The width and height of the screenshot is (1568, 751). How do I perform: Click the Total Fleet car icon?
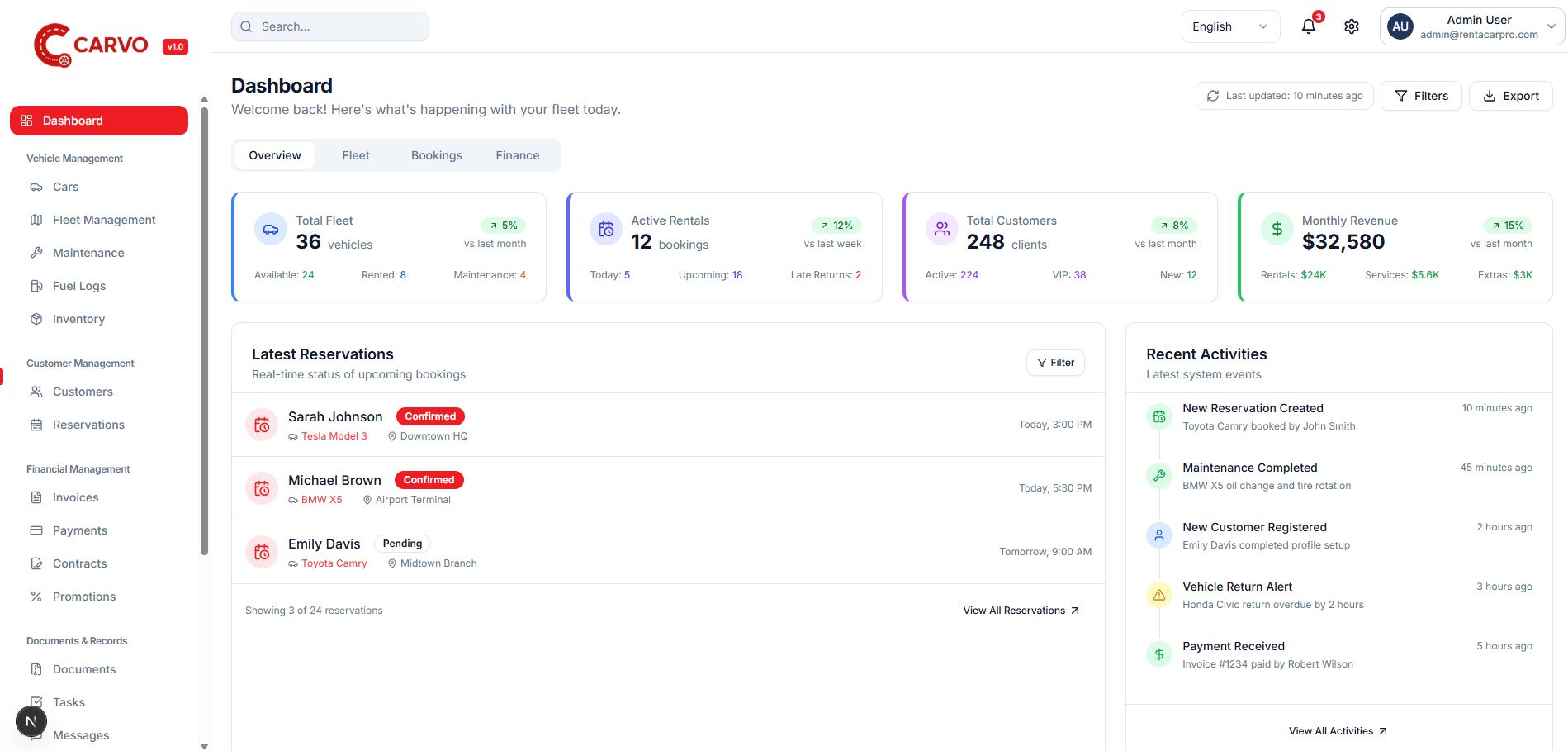click(271, 230)
